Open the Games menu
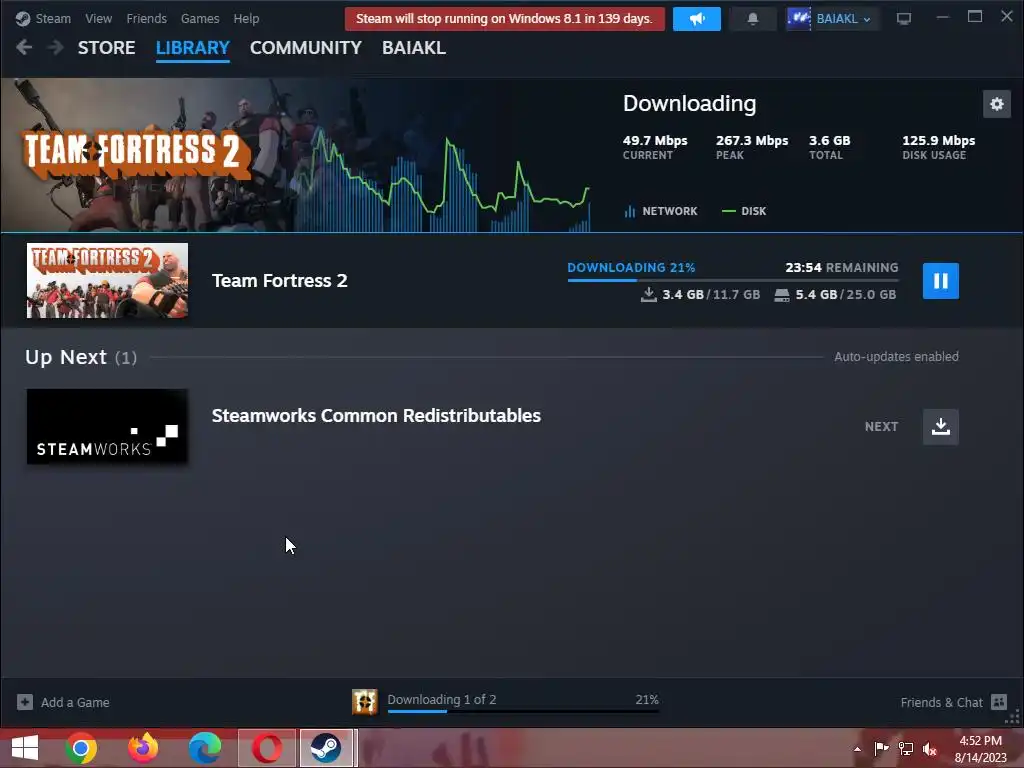Viewport: 1024px width, 768px height. click(200, 19)
